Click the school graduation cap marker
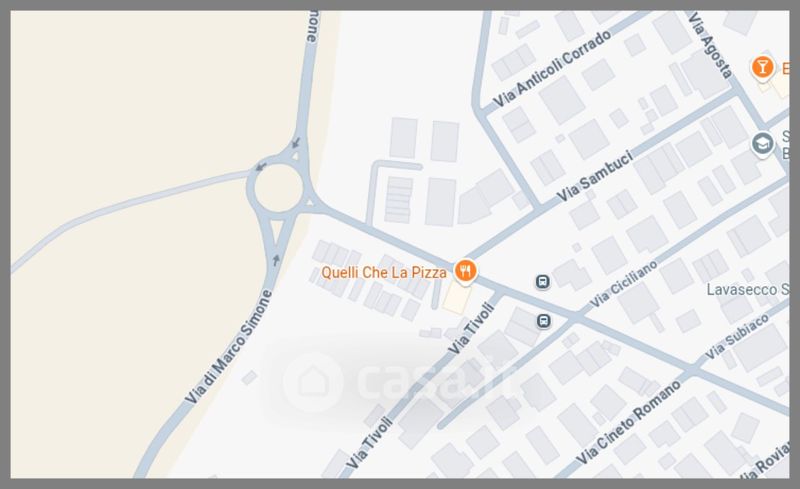This screenshot has width=800, height=489. [762, 144]
